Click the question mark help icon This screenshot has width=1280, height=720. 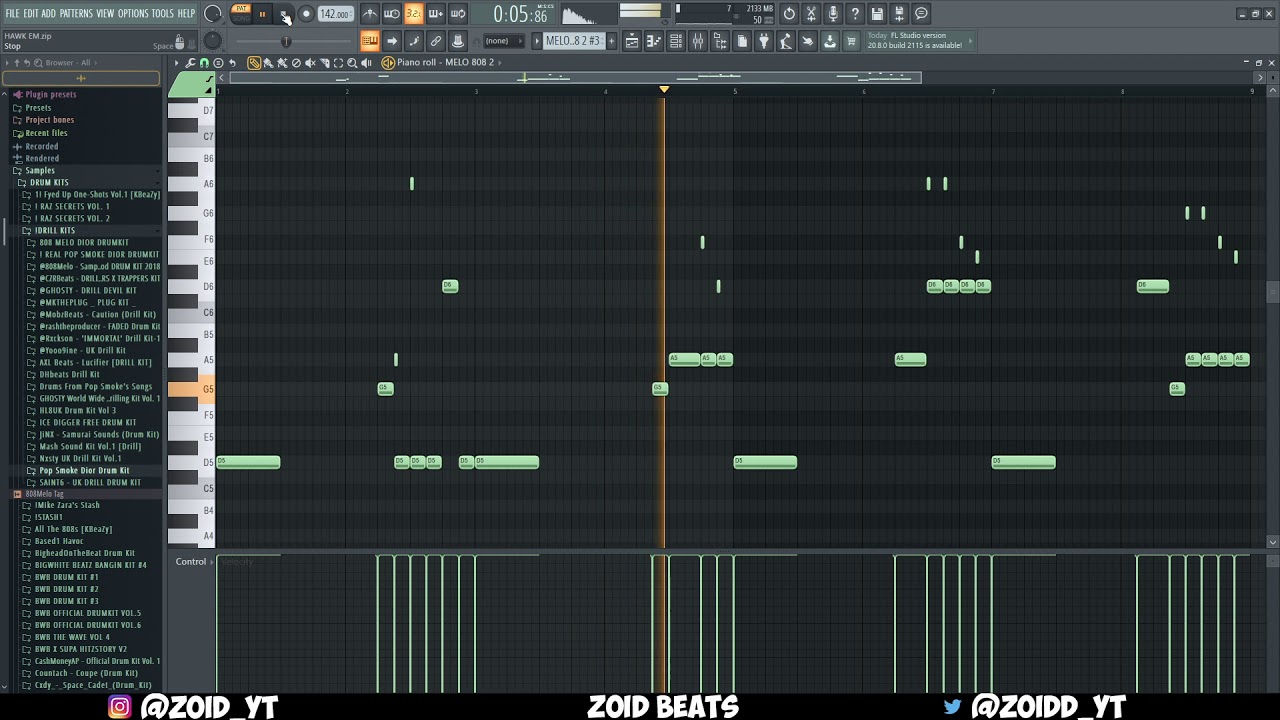point(855,14)
